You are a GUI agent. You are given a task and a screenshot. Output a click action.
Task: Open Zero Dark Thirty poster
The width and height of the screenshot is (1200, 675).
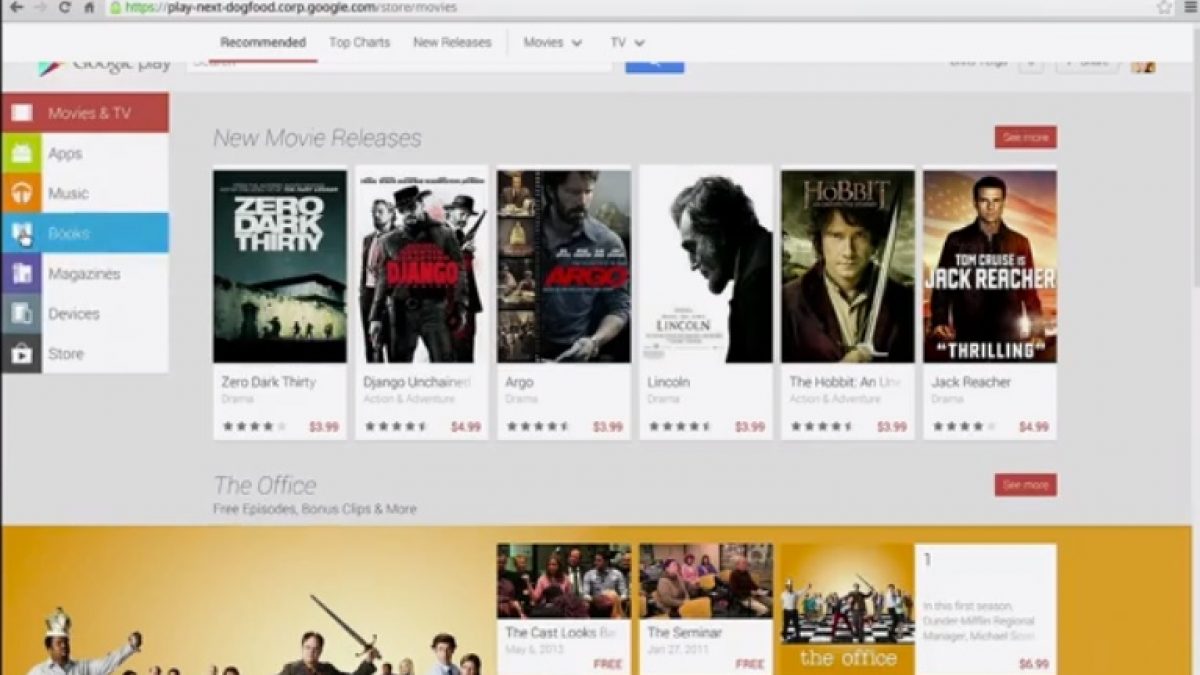(280, 266)
